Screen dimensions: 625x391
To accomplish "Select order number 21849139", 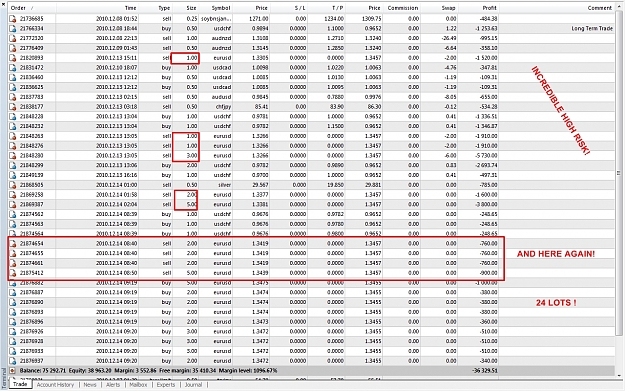I will pyautogui.click(x=31, y=175).
